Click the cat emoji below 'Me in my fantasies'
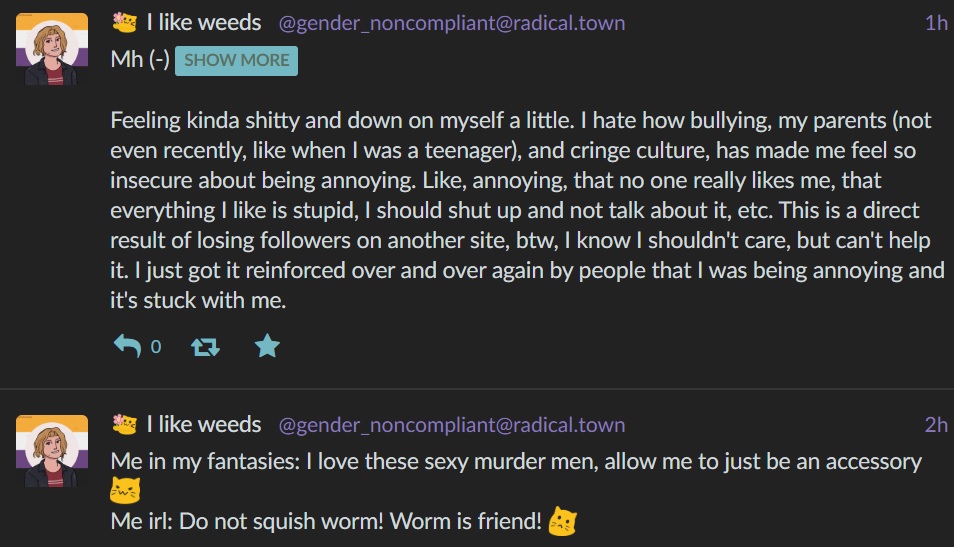Image resolution: width=954 pixels, height=547 pixels. point(125,490)
